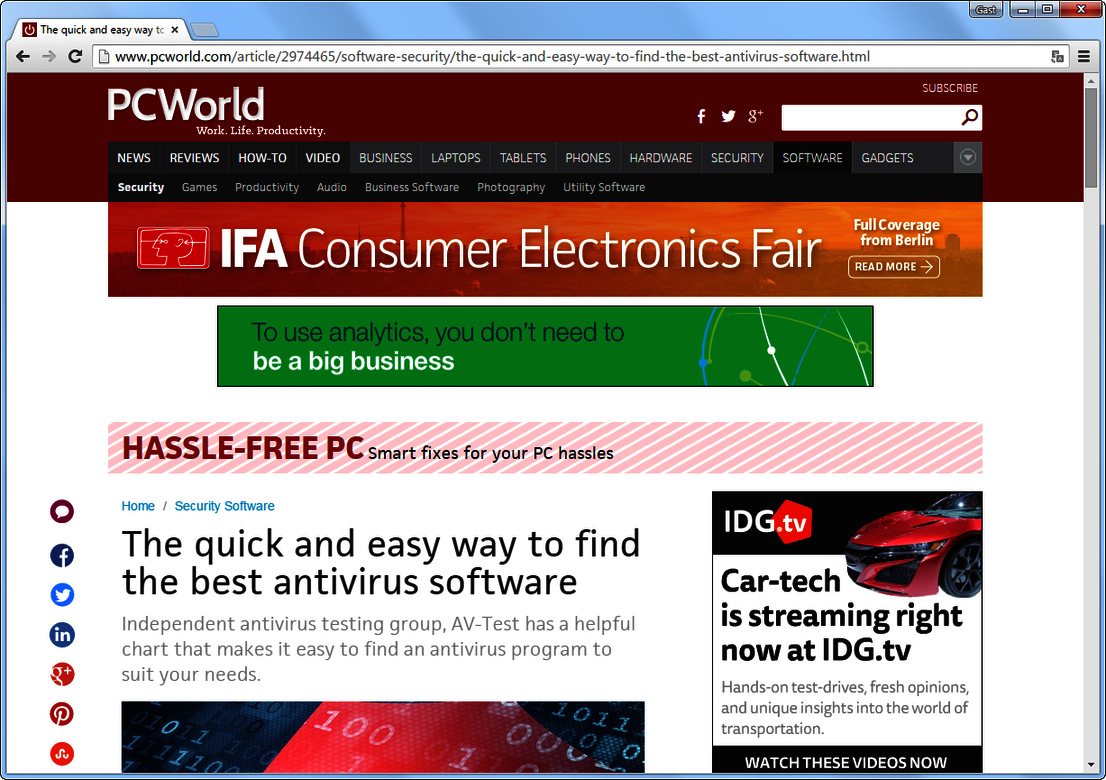Viewport: 1106px width, 780px height.
Task: Share the article with the Facebook sidebar icon
Action: coord(62,555)
